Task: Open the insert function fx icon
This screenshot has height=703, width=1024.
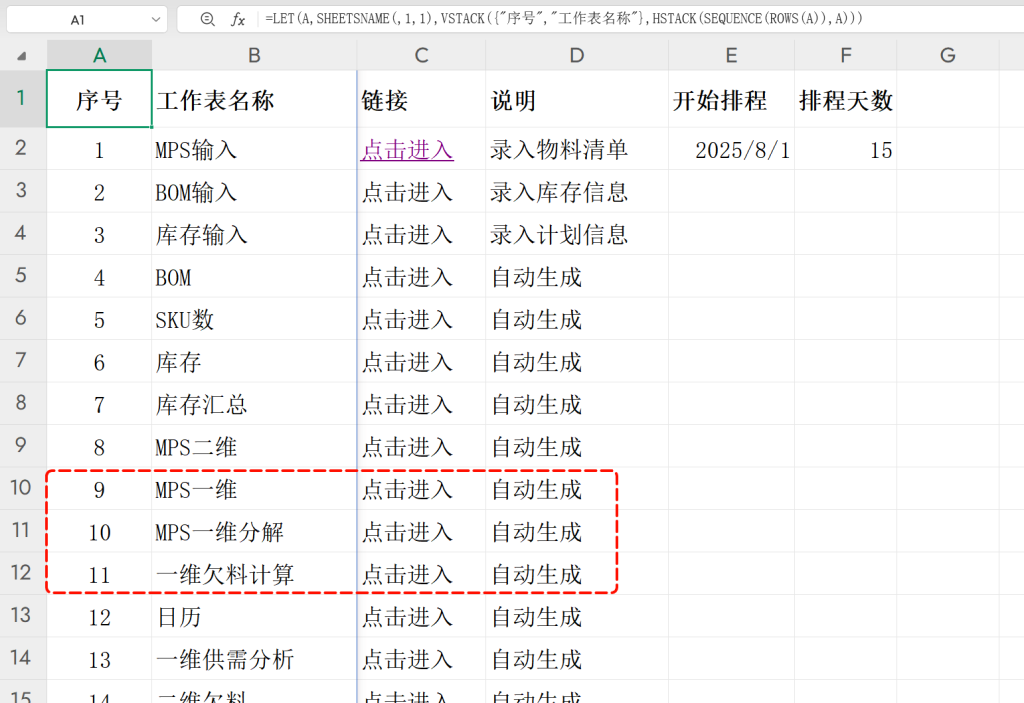Action: coord(238,20)
